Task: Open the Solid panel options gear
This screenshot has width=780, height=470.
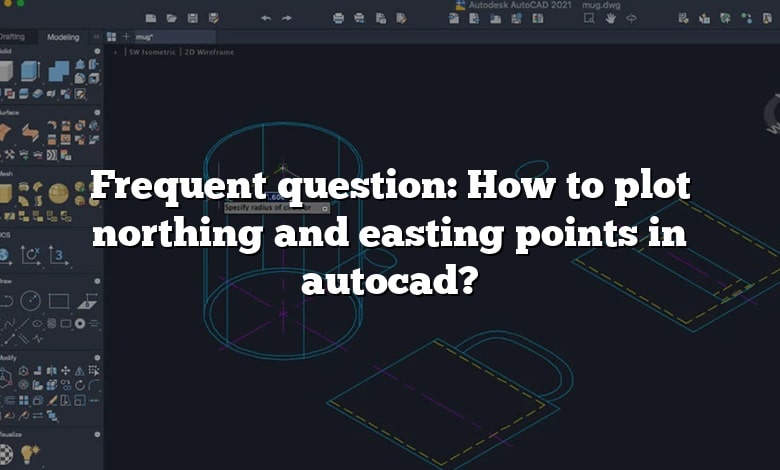Action: [97, 51]
